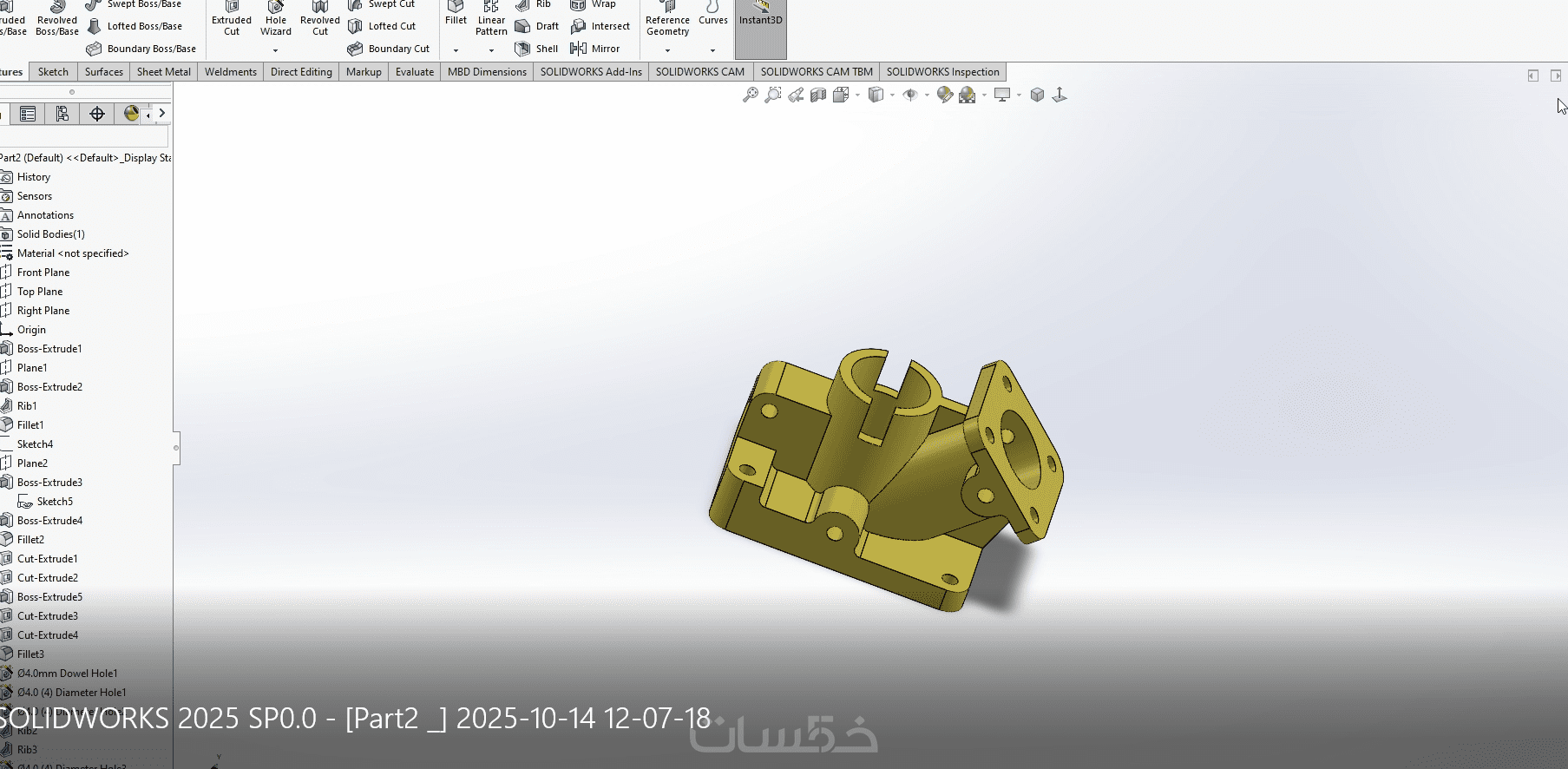Open the ConfigurationManager panel tab
The width and height of the screenshot is (1568, 769).
point(62,114)
